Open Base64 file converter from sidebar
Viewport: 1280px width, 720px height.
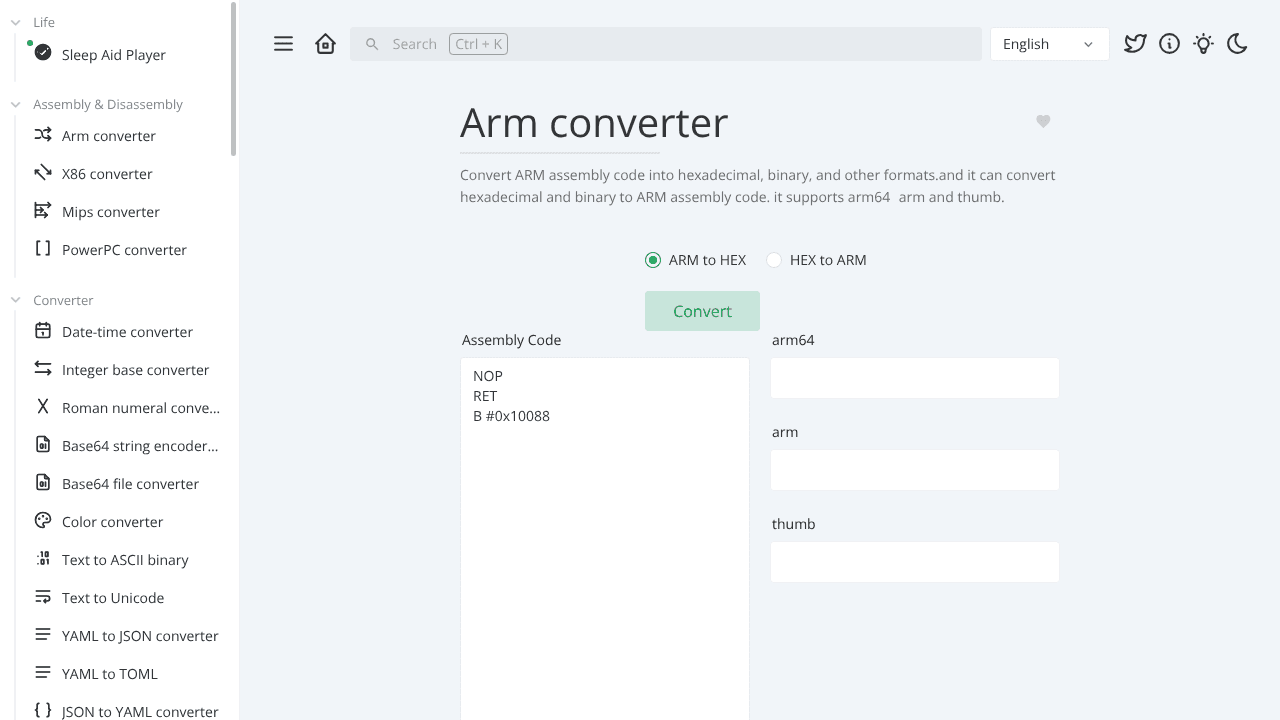(130, 484)
